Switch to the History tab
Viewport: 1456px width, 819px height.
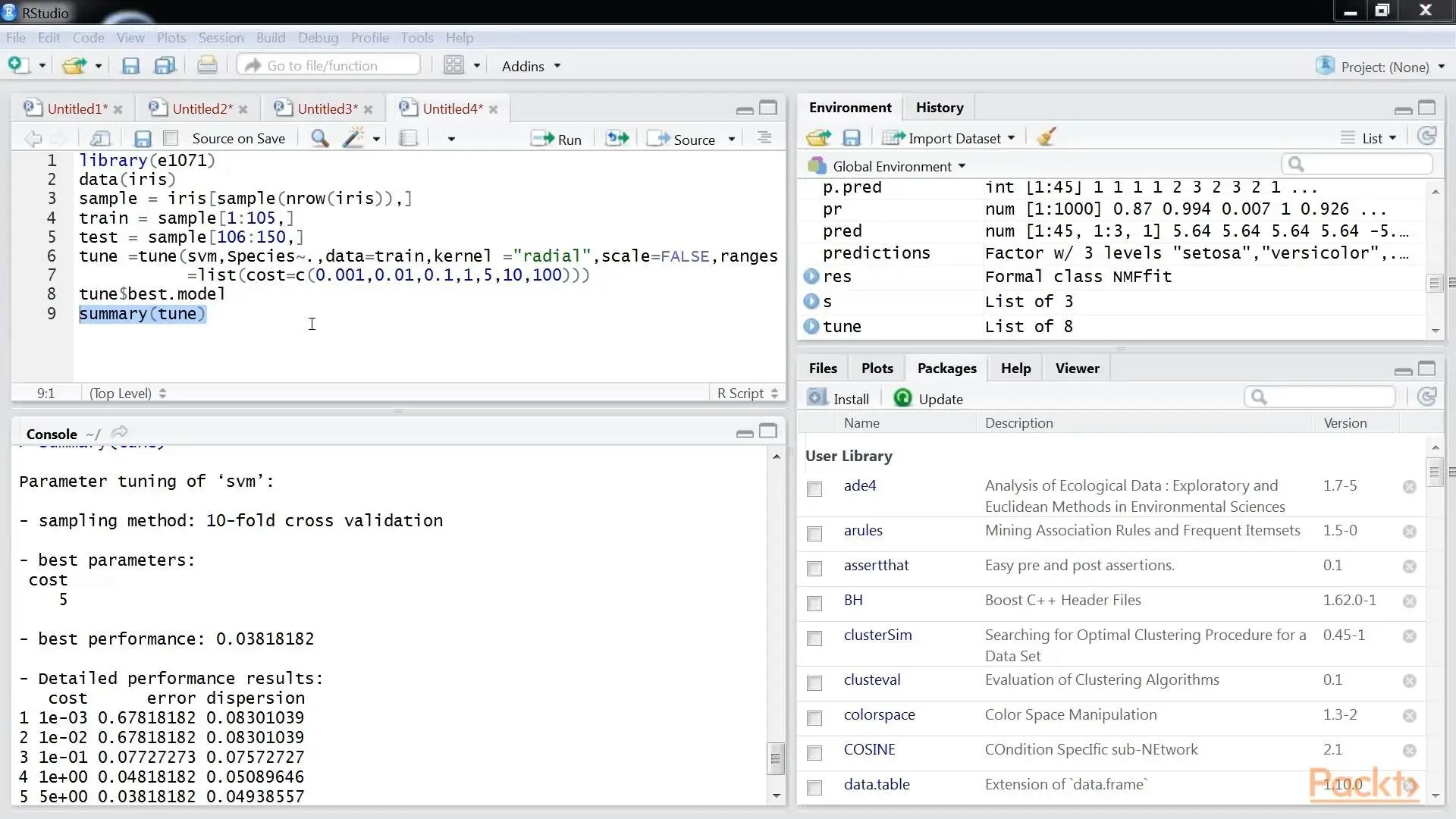pos(939,108)
